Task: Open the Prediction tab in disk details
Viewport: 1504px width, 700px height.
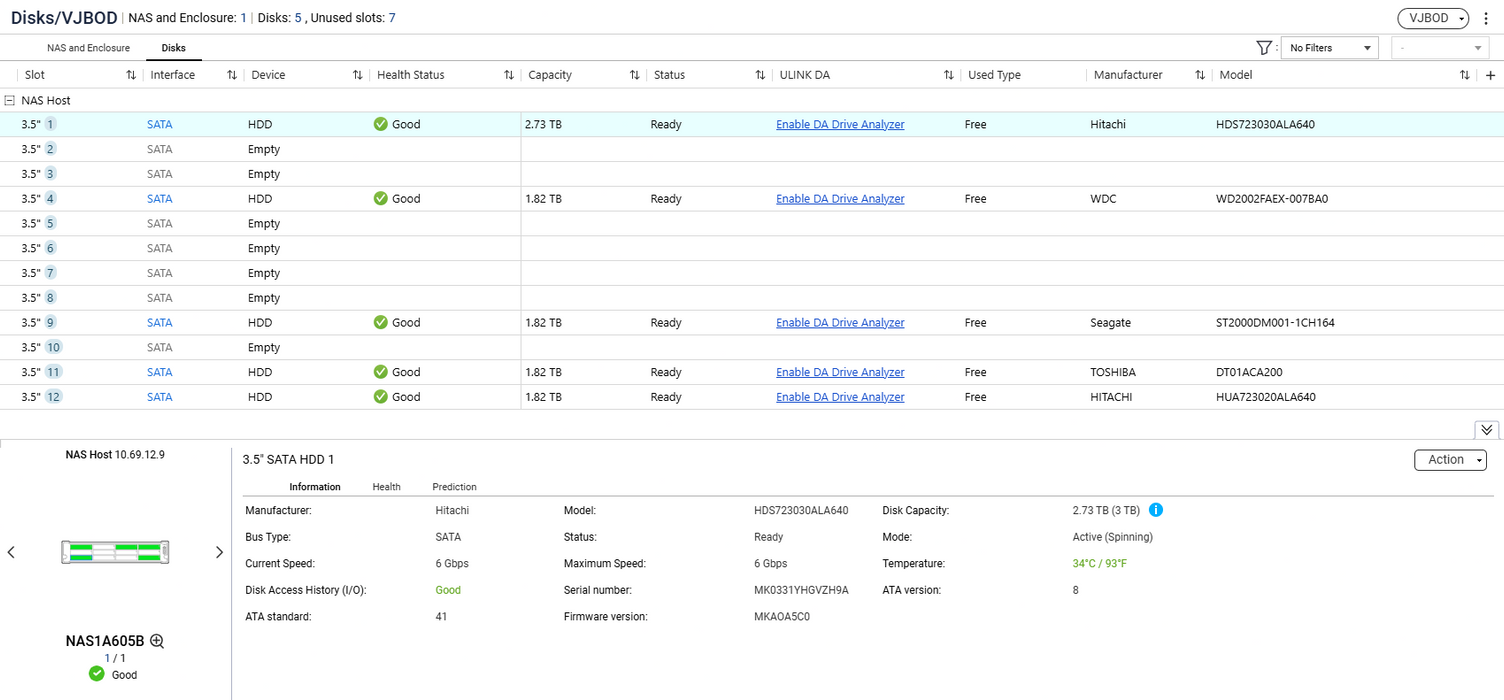Action: (x=454, y=487)
